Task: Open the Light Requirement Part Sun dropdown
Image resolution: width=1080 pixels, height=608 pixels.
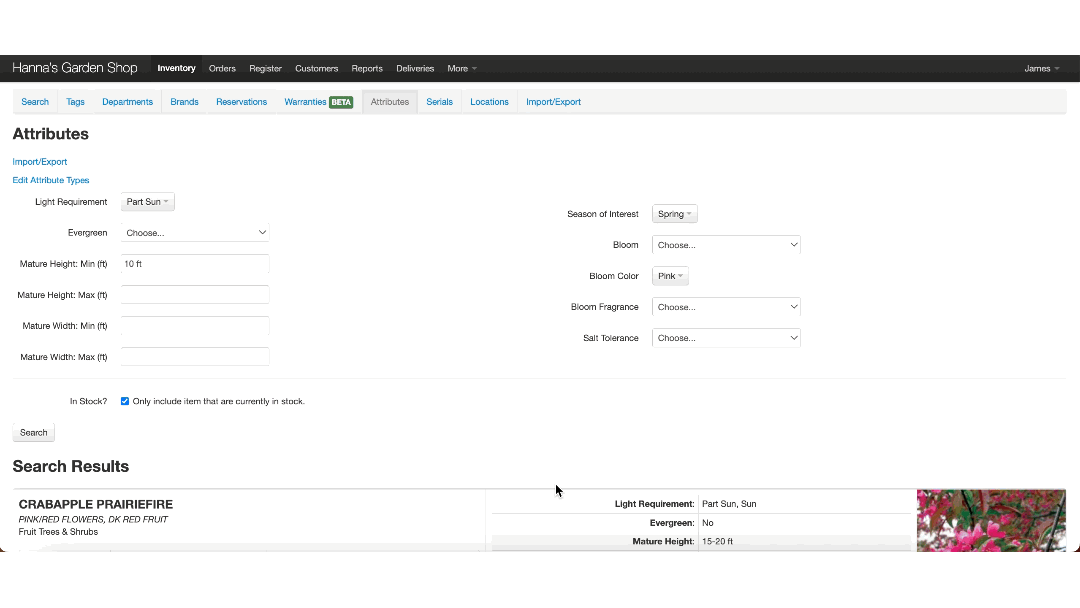Action: 147,202
